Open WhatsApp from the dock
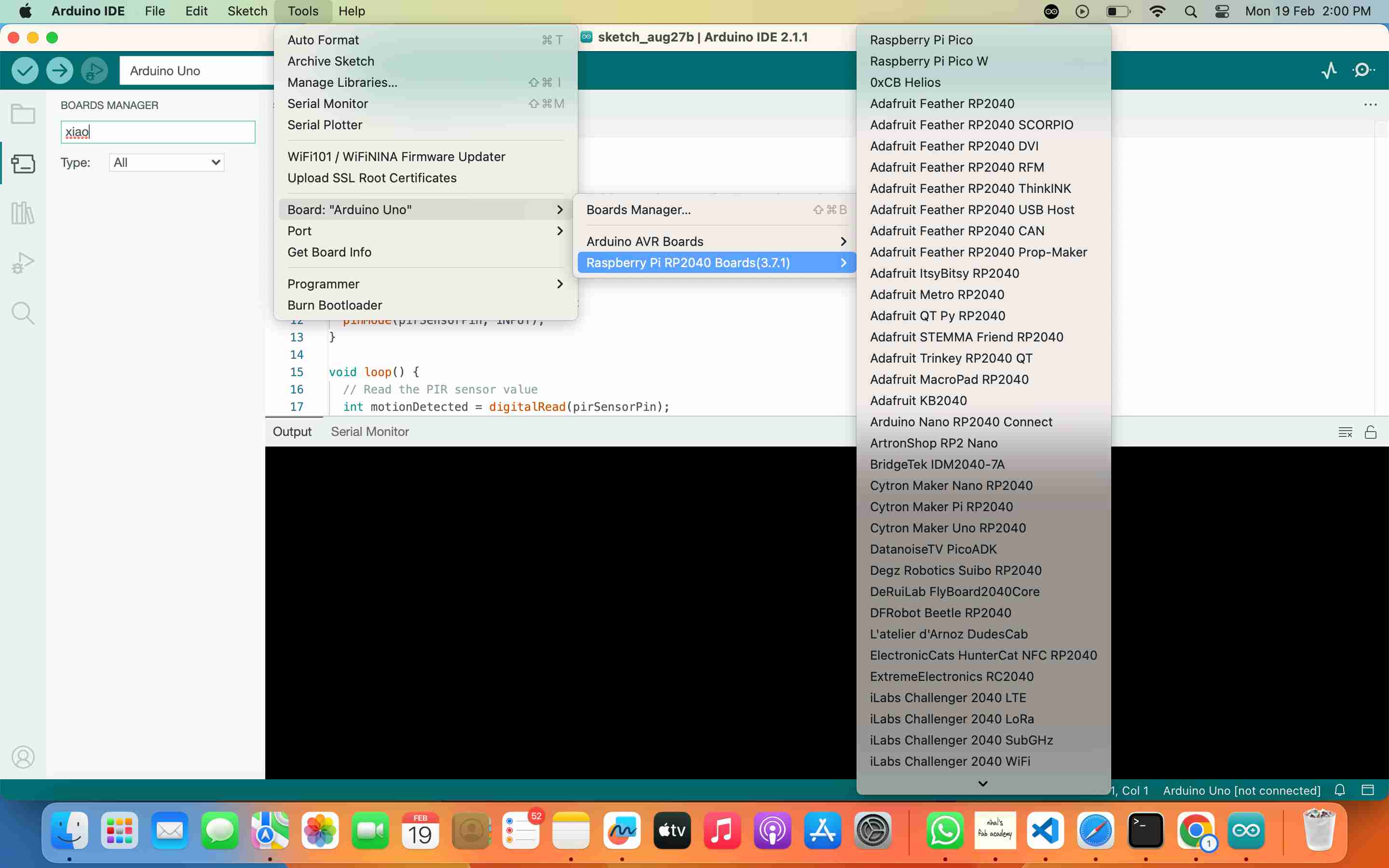The image size is (1389, 868). 945,830
